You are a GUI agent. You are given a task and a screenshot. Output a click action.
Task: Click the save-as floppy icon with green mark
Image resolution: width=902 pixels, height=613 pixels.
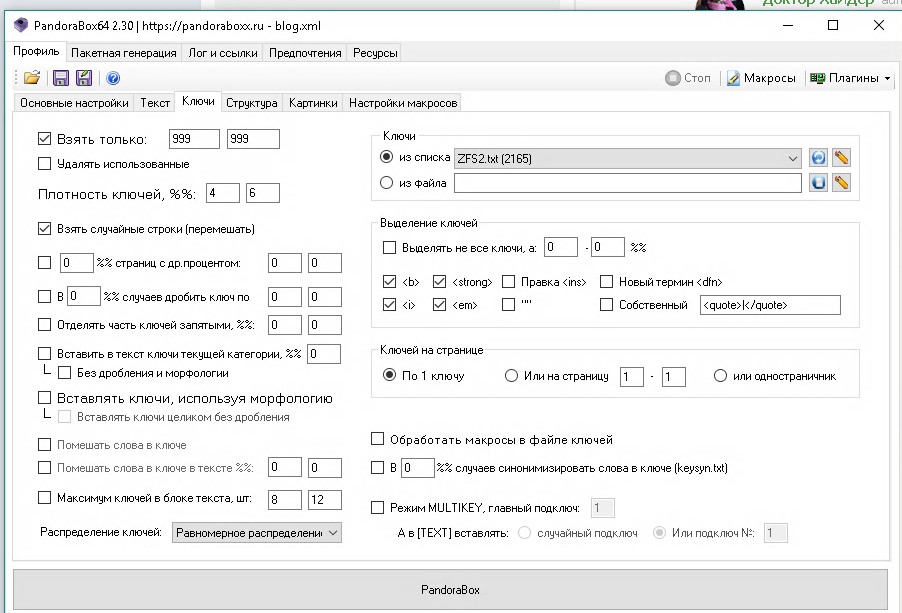[x=84, y=78]
